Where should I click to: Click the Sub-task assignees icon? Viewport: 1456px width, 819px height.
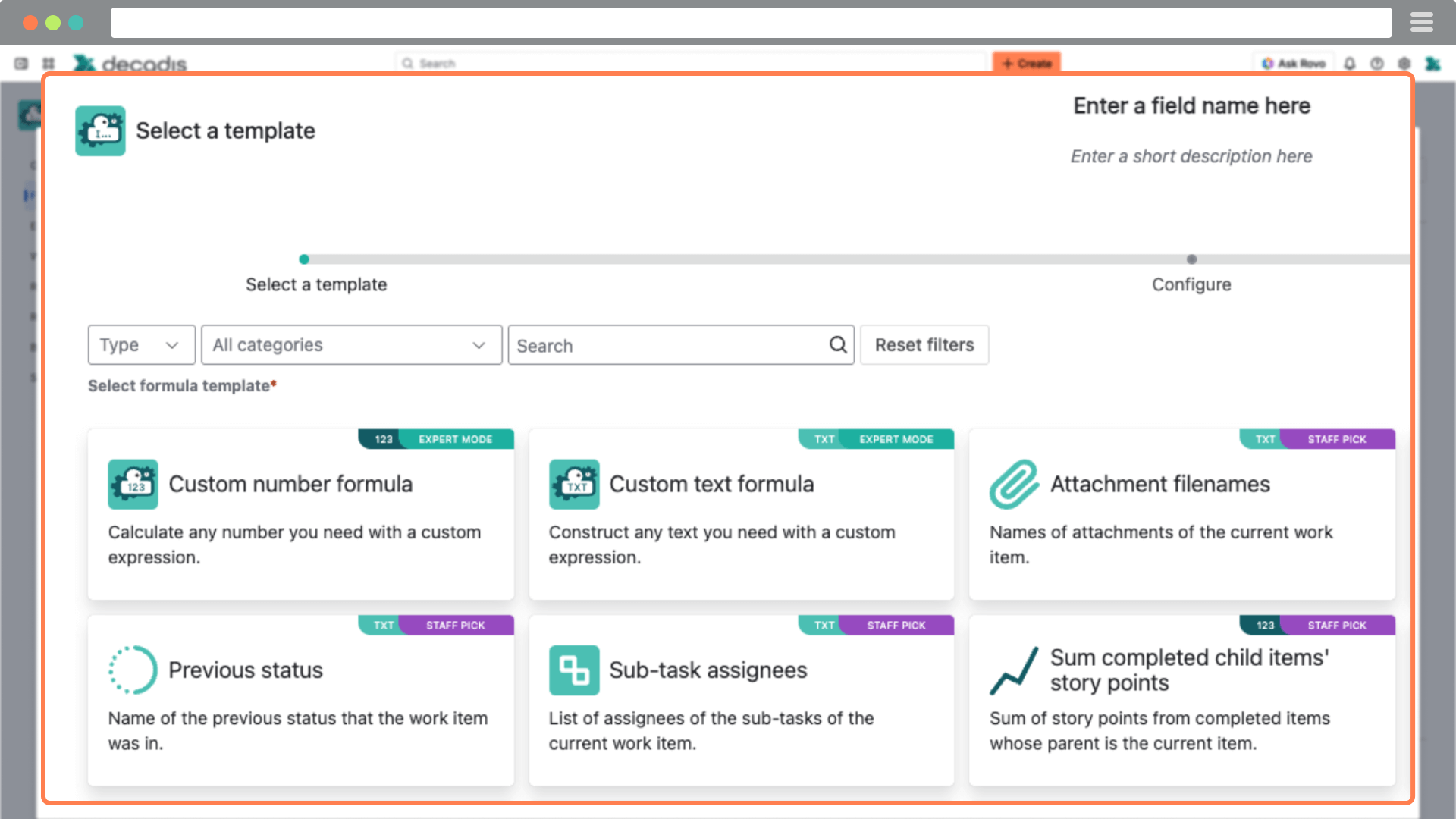point(574,670)
